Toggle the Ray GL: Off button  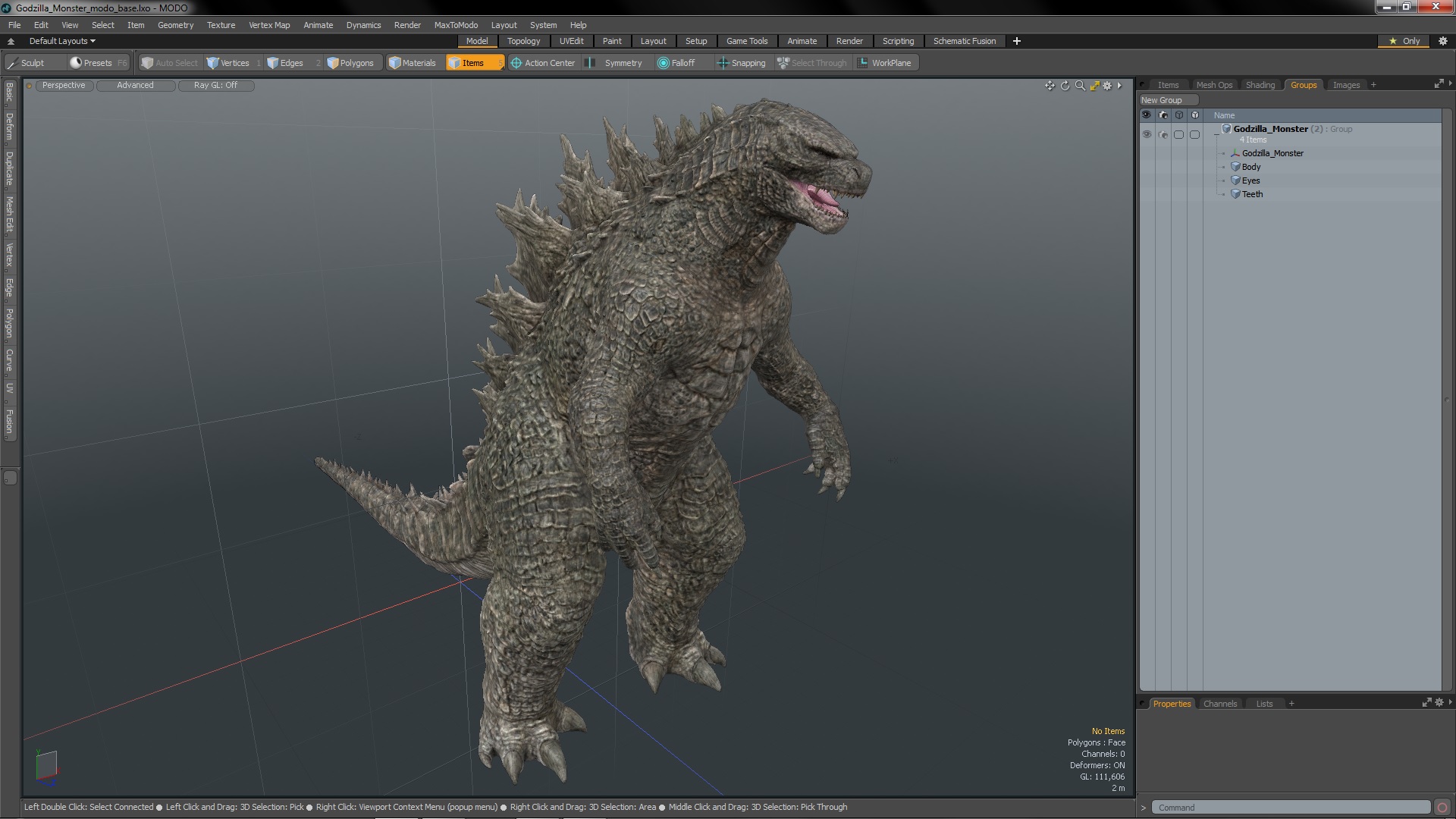coord(216,86)
